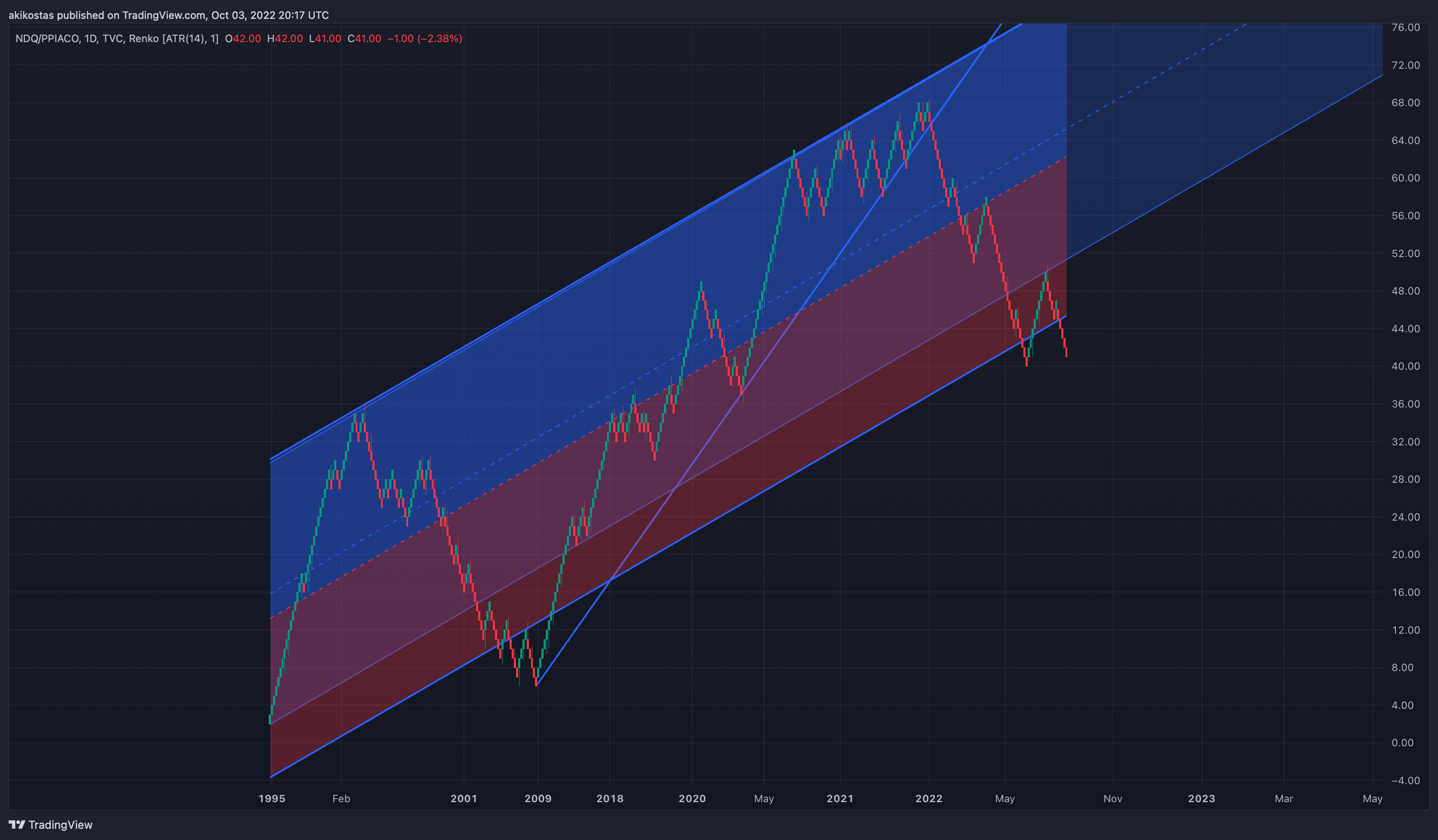Click the open value O42.00
Image resolution: width=1438 pixels, height=840 pixels.
pyautogui.click(x=243, y=39)
